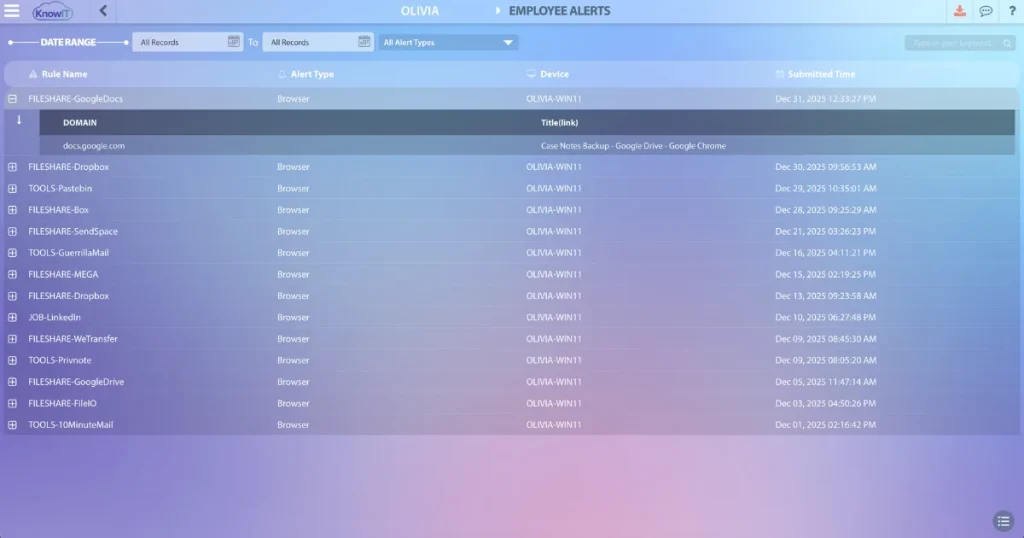Click OLIVIA-WIN11 device in TOOLS-Privnote row

pos(554,360)
